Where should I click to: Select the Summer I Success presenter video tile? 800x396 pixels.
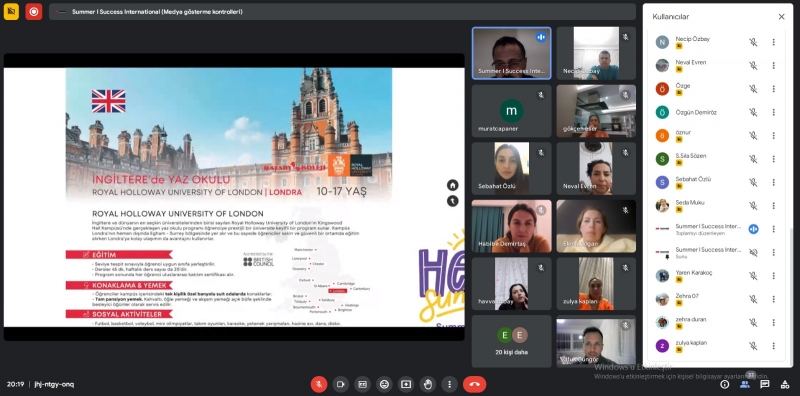coord(511,53)
